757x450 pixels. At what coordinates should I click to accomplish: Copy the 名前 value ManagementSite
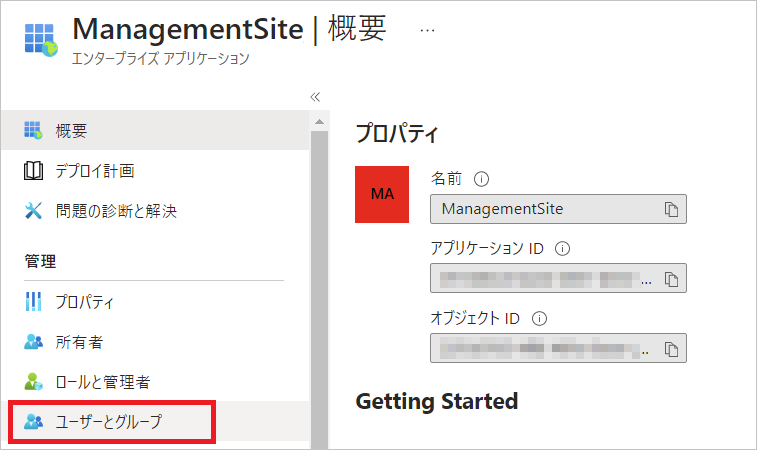671,209
